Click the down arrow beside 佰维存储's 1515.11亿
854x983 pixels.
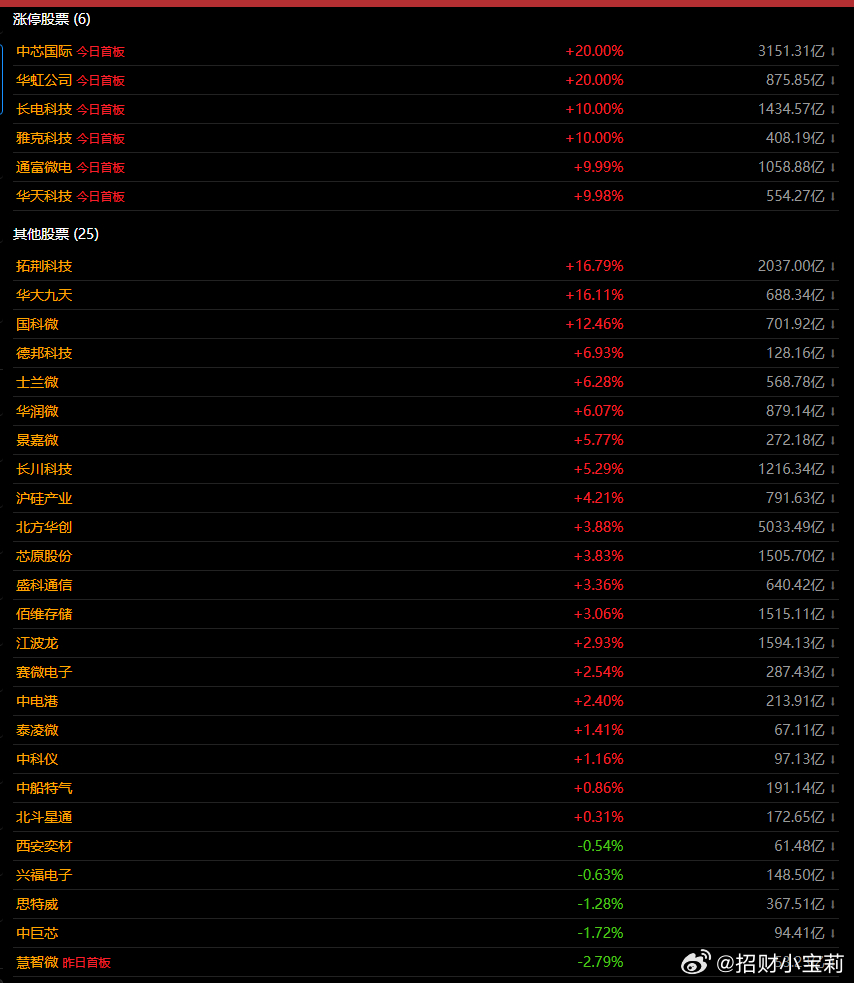[x=833, y=614]
